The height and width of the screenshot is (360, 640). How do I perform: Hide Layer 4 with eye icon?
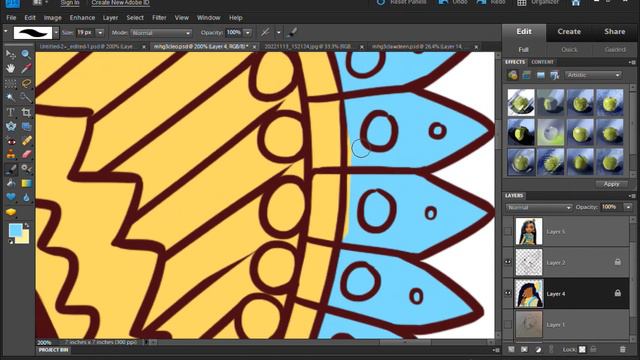508,293
